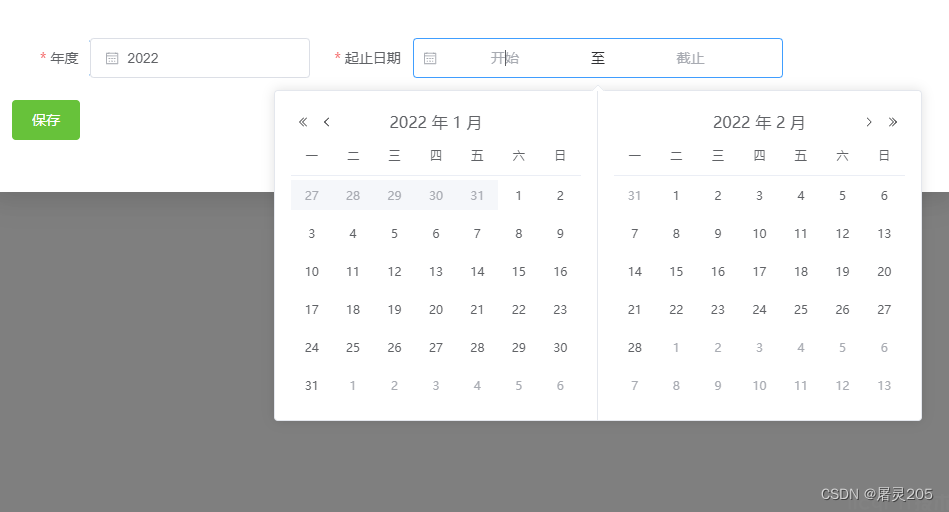Image resolution: width=949 pixels, height=512 pixels.
Task: Click the green 保存 button
Action: click(x=46, y=120)
